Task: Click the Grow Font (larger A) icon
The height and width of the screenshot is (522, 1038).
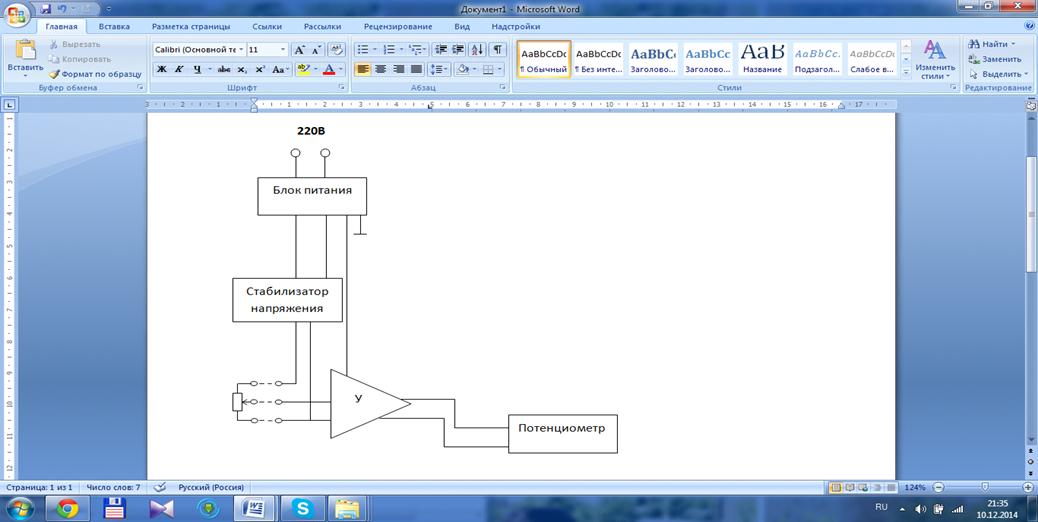Action: [299, 49]
